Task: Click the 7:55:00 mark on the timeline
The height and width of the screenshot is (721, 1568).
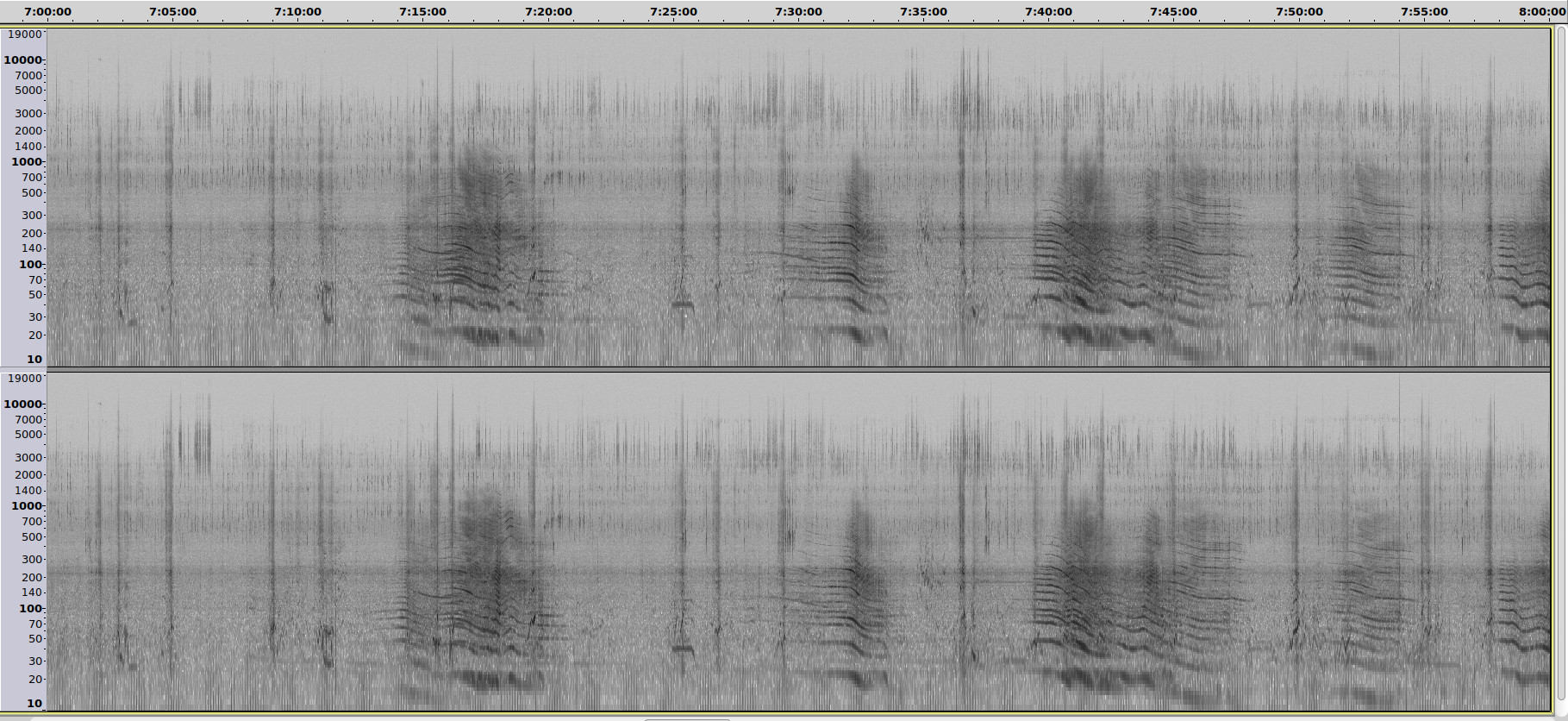Action: tap(1424, 12)
